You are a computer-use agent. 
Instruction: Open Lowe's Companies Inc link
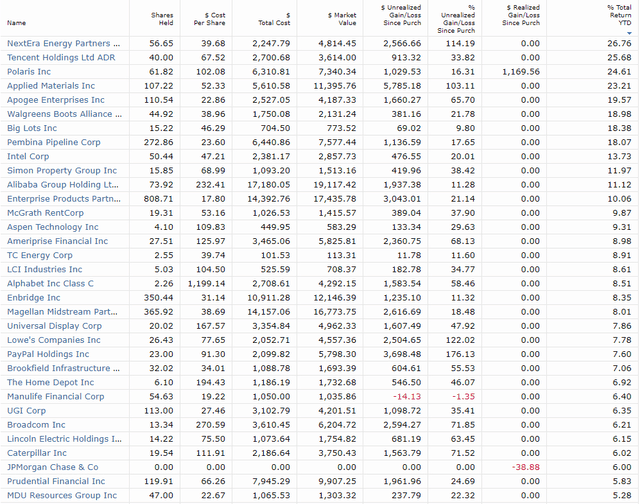tap(53, 340)
